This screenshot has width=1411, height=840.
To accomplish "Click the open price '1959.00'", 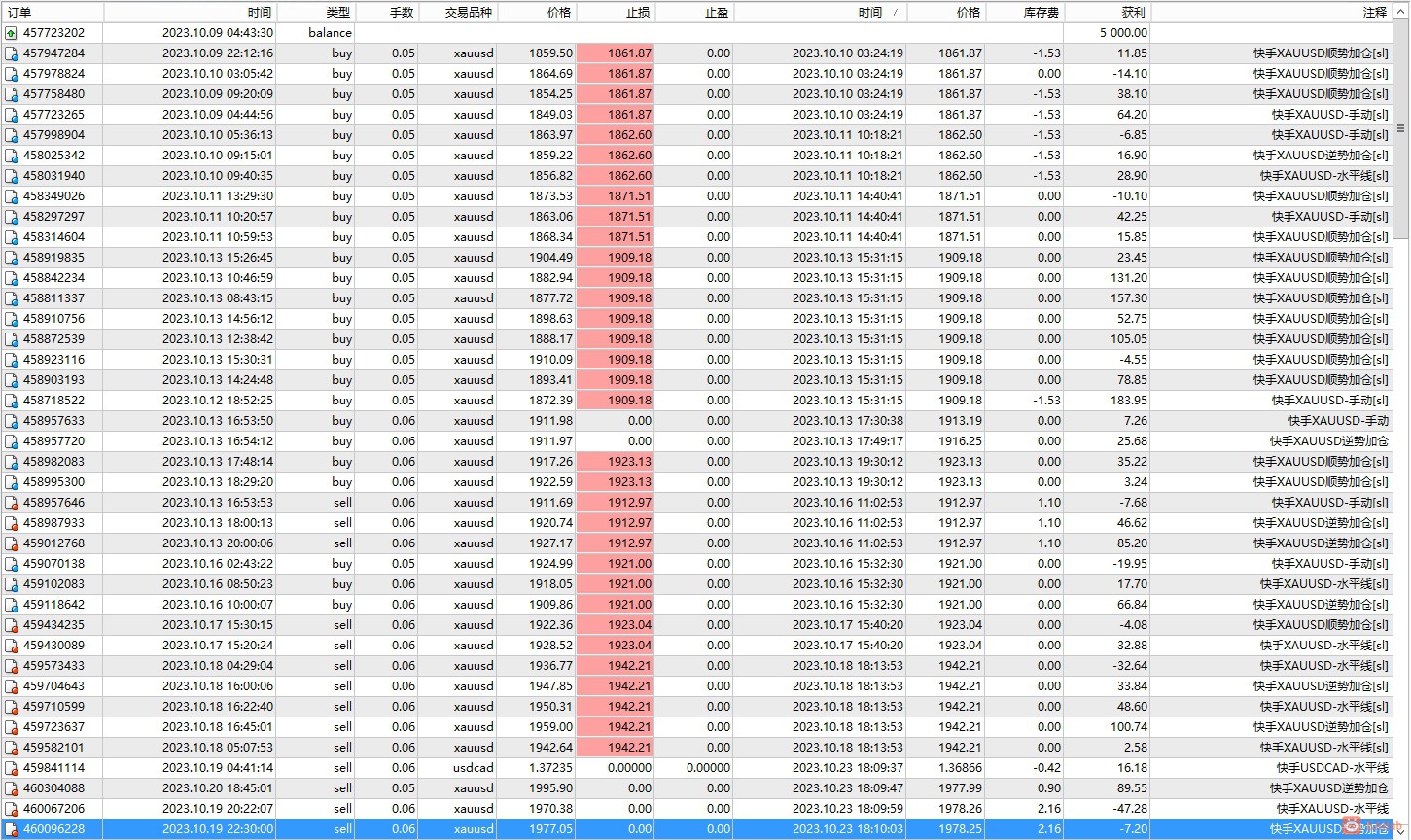I will tap(551, 727).
